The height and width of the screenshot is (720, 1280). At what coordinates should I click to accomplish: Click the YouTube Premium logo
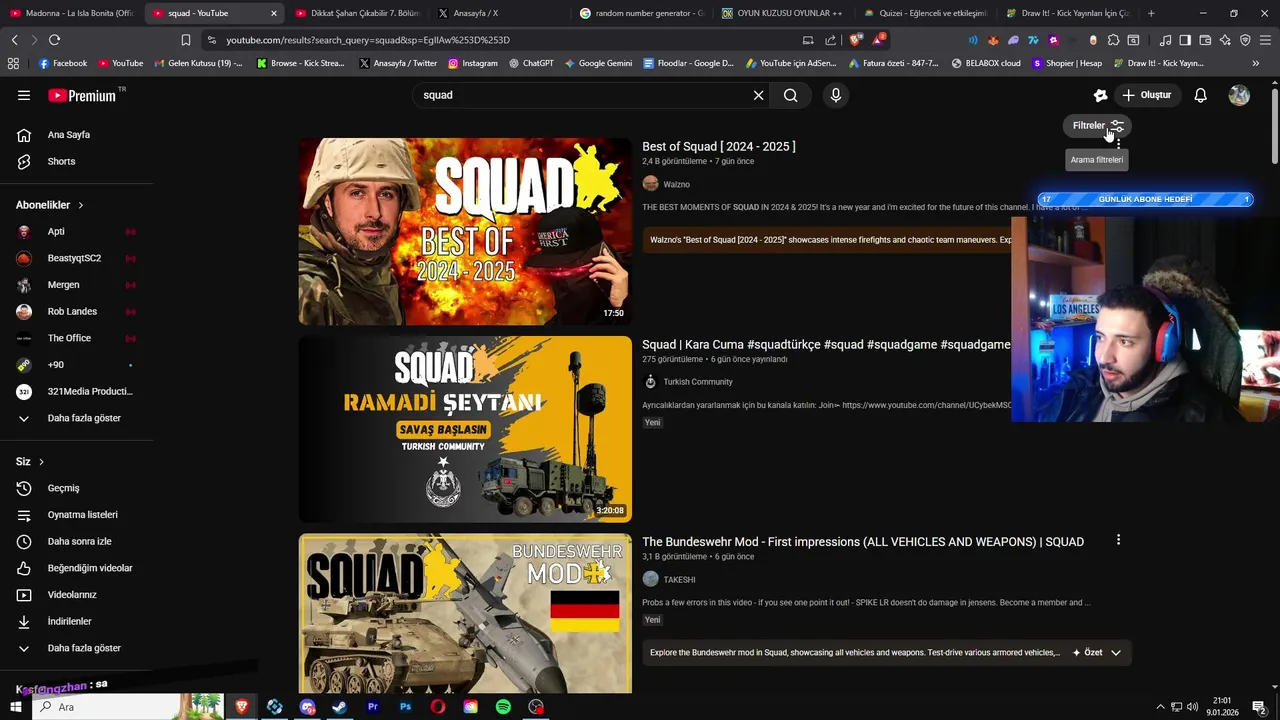coord(83,95)
